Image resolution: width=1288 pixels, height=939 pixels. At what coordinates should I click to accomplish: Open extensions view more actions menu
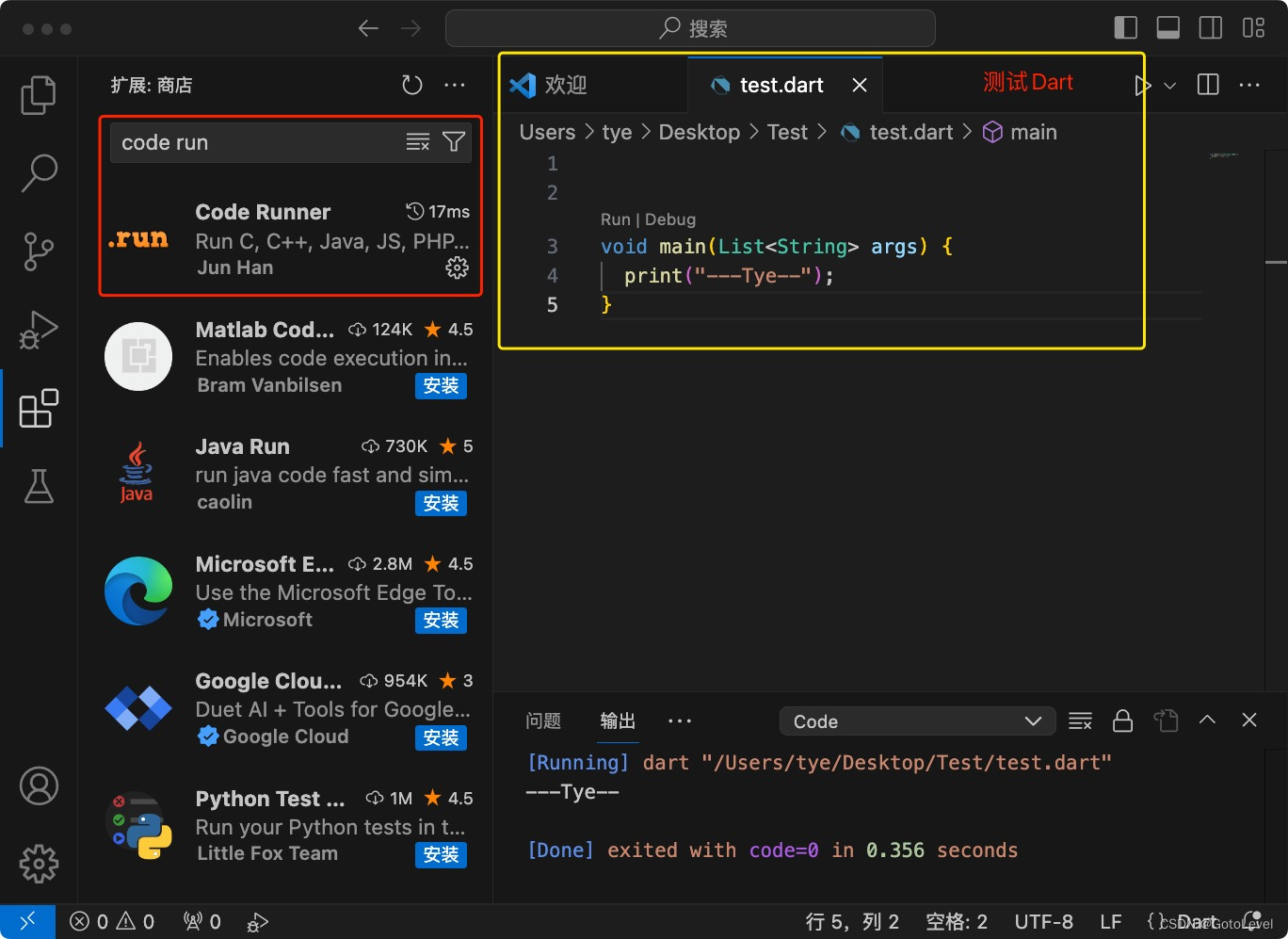[x=455, y=85]
